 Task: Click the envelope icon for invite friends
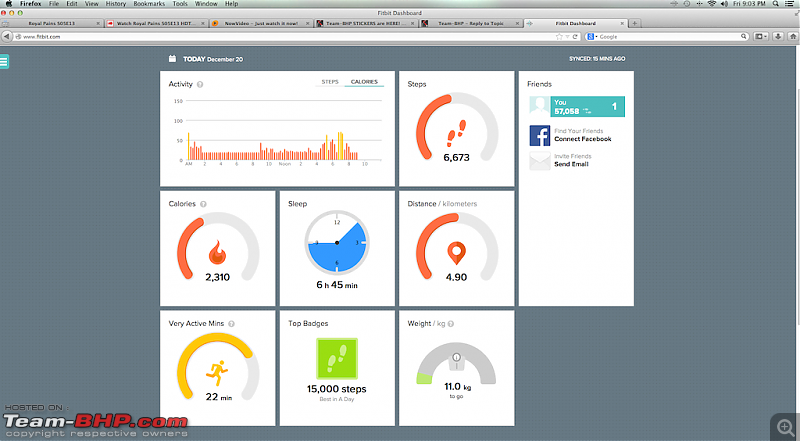pos(540,161)
